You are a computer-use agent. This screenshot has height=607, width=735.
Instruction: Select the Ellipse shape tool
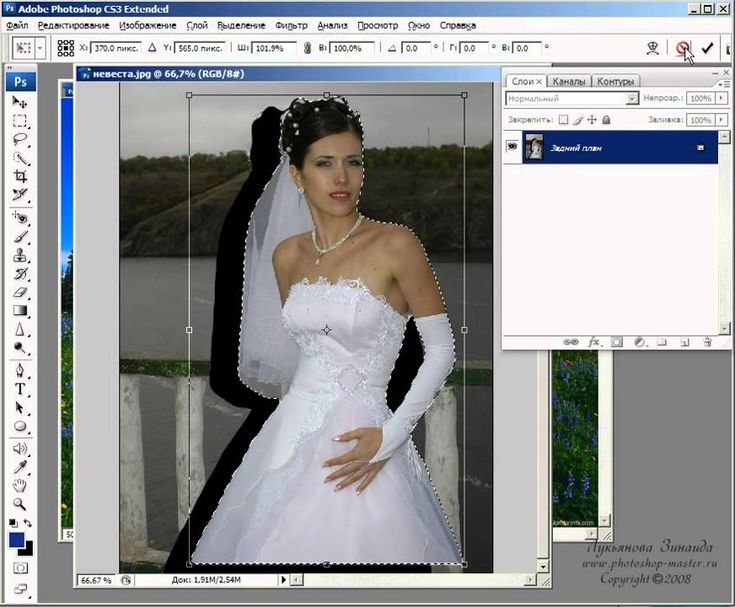20,427
